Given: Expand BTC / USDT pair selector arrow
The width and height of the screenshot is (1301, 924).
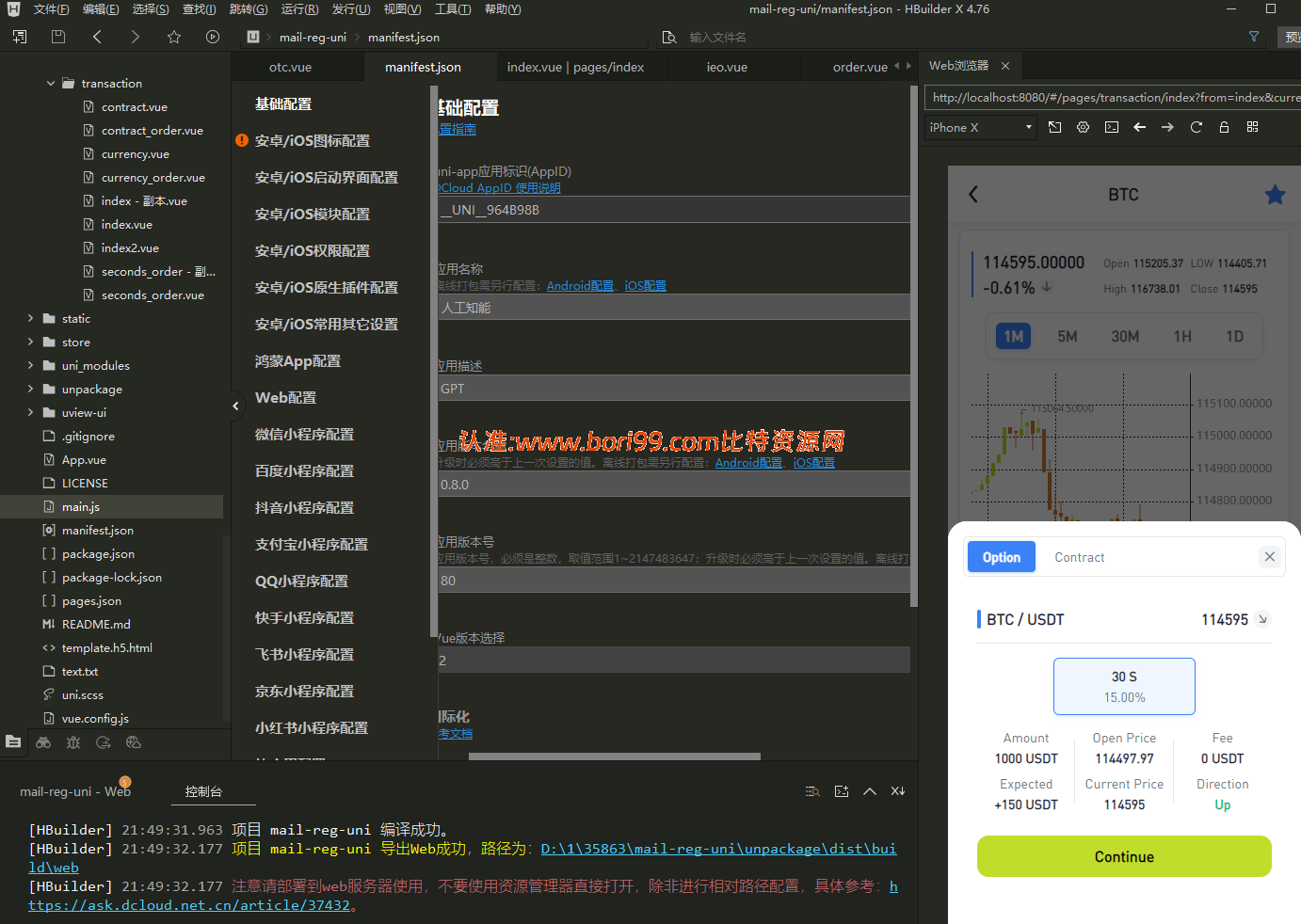Looking at the screenshot, I should 1263,619.
